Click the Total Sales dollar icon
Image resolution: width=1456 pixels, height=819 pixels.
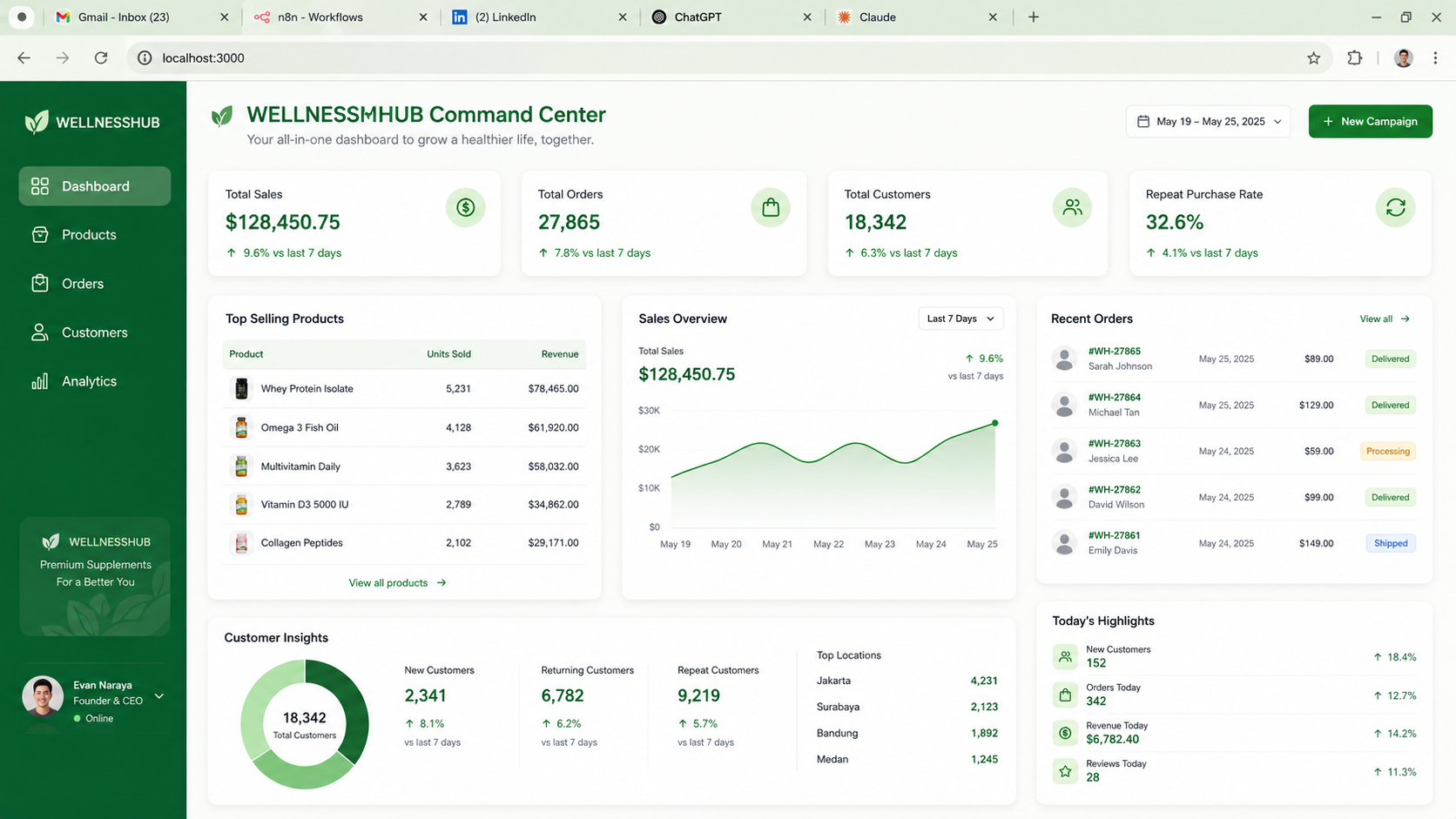coord(466,208)
